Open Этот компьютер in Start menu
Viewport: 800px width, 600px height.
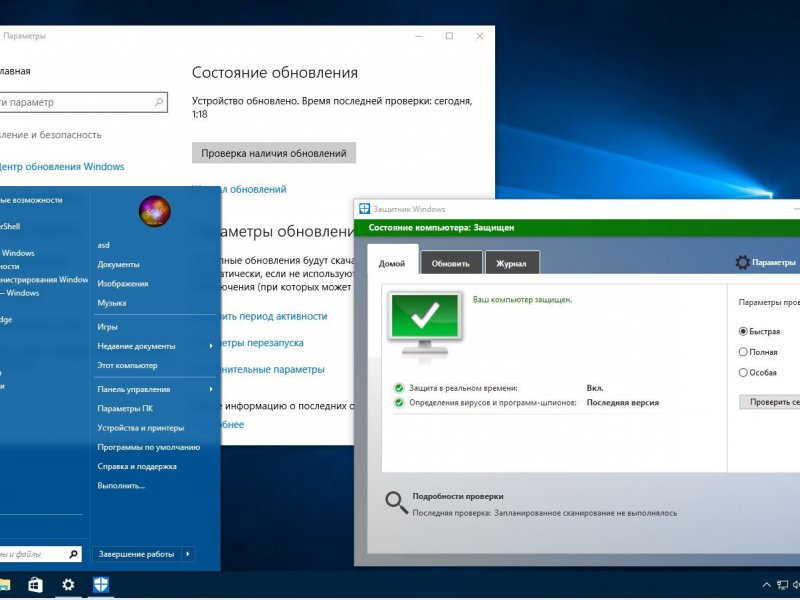(x=128, y=365)
